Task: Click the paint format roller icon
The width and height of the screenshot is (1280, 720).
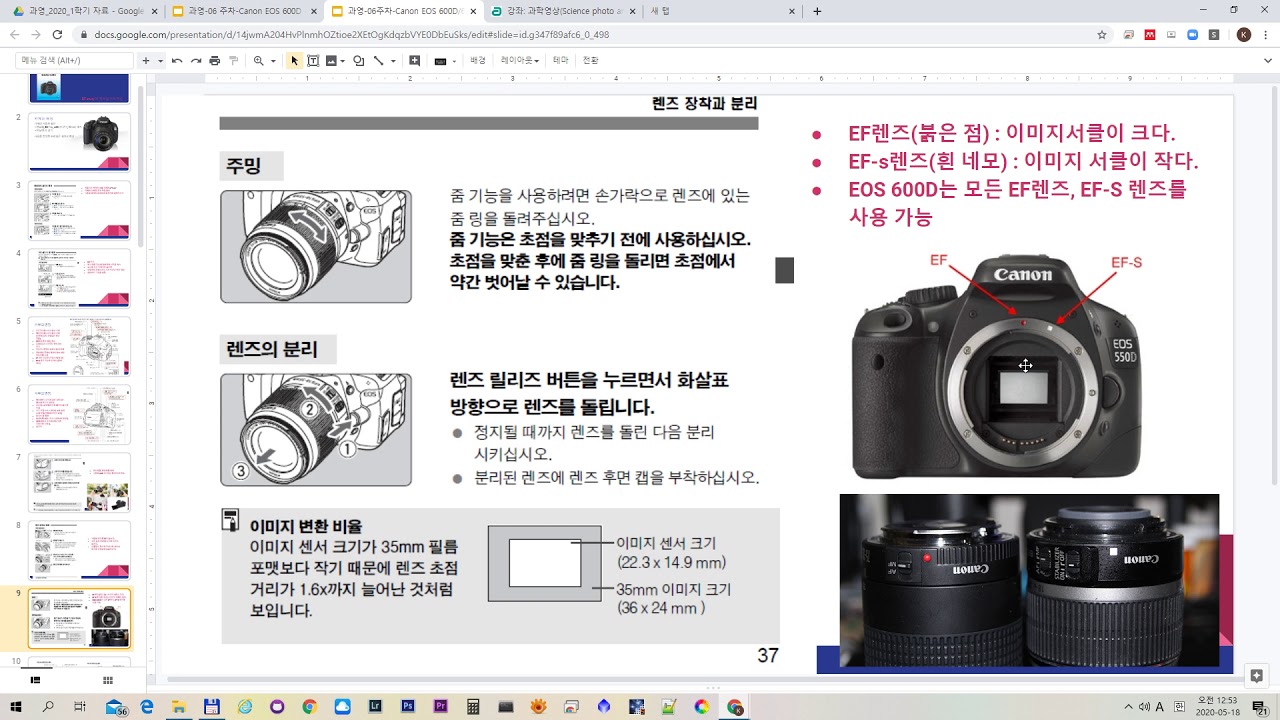Action: [x=234, y=61]
